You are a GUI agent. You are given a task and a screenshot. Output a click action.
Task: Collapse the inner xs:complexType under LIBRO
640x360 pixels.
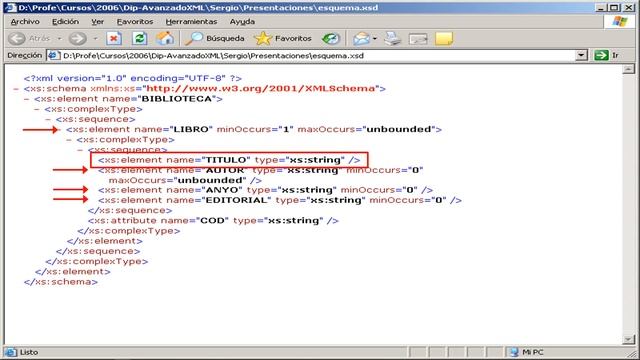pyautogui.click(x=69, y=140)
